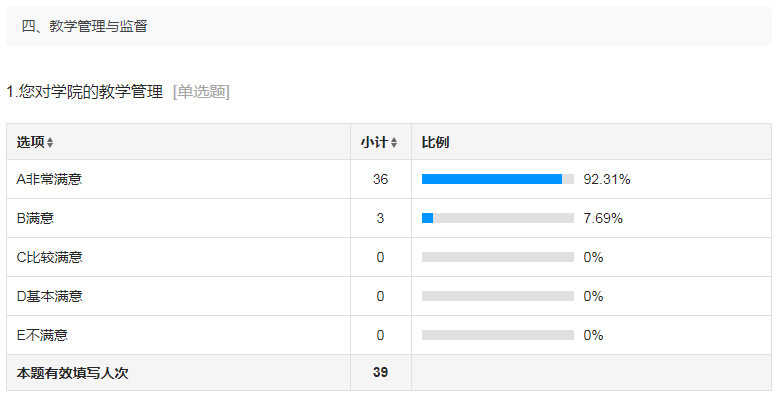Click the total count 39 in 本题有效填写人次 row

pos(380,372)
